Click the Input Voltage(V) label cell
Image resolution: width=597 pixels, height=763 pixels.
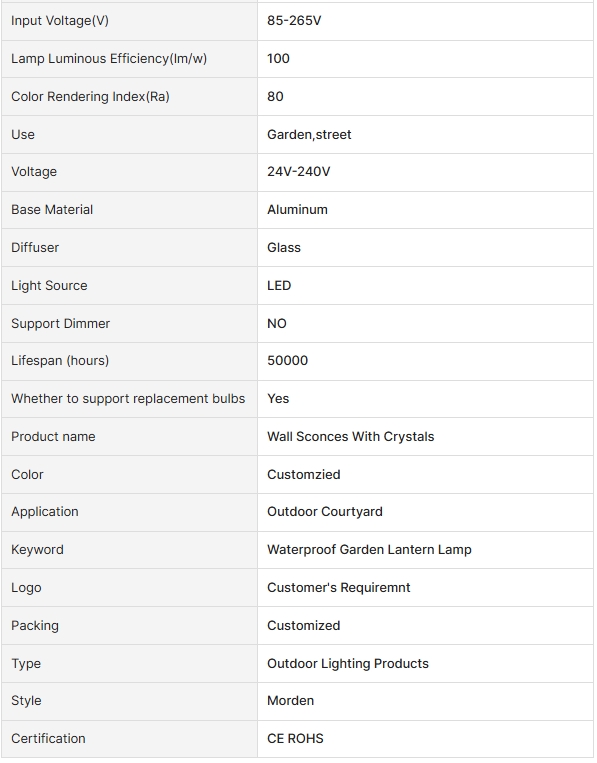(x=129, y=21)
